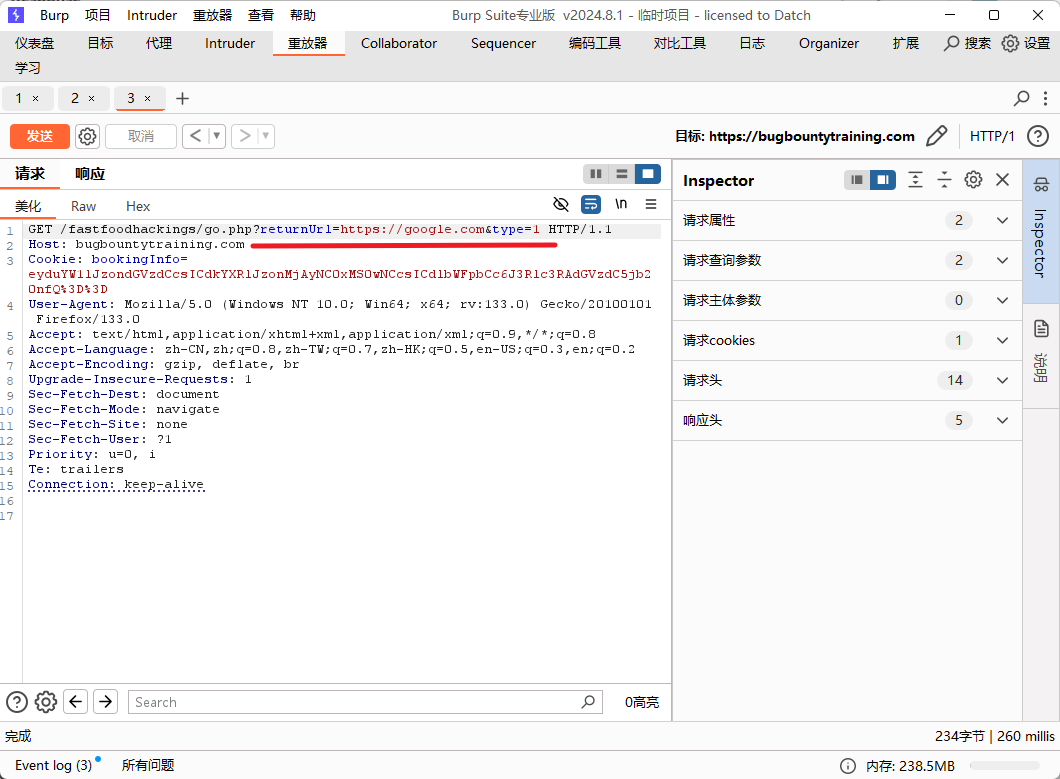This screenshot has width=1060, height=779.
Task: Click the Inspector side tab
Action: [1041, 231]
